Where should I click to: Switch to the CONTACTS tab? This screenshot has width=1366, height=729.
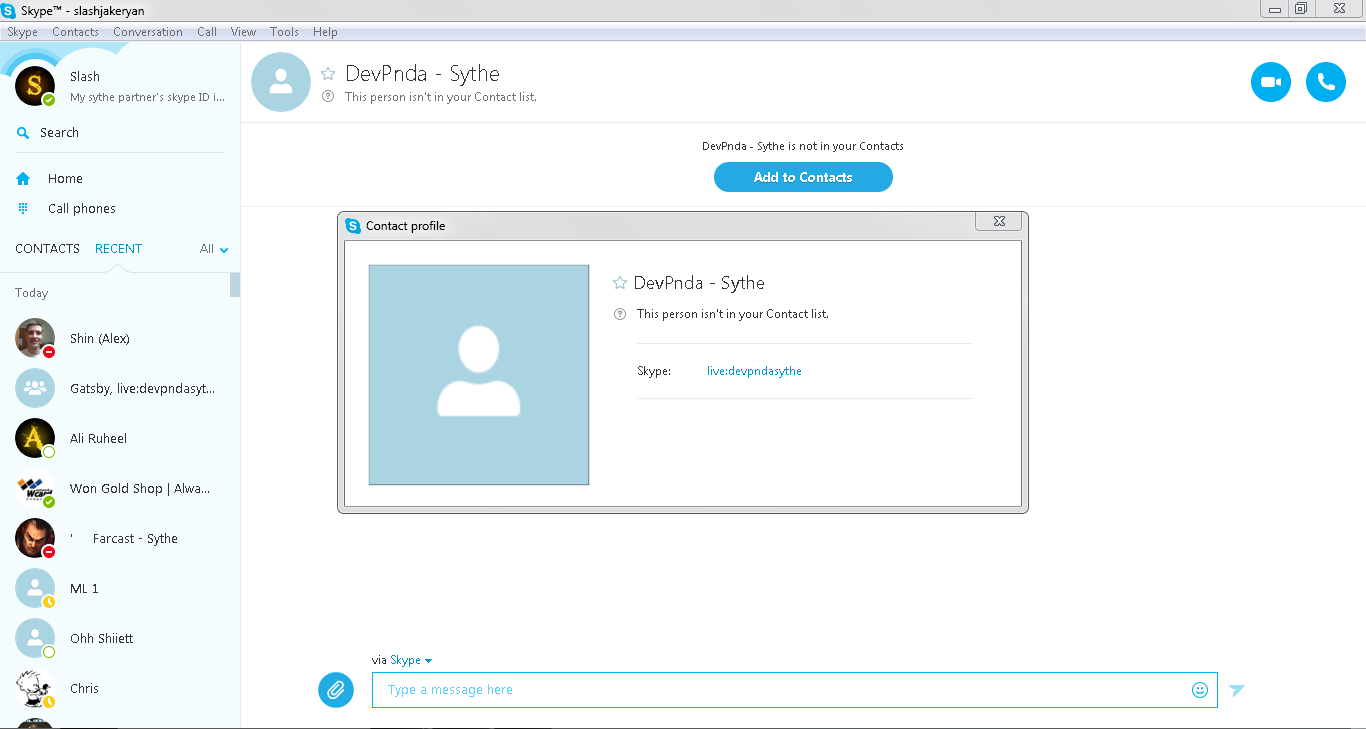[47, 249]
